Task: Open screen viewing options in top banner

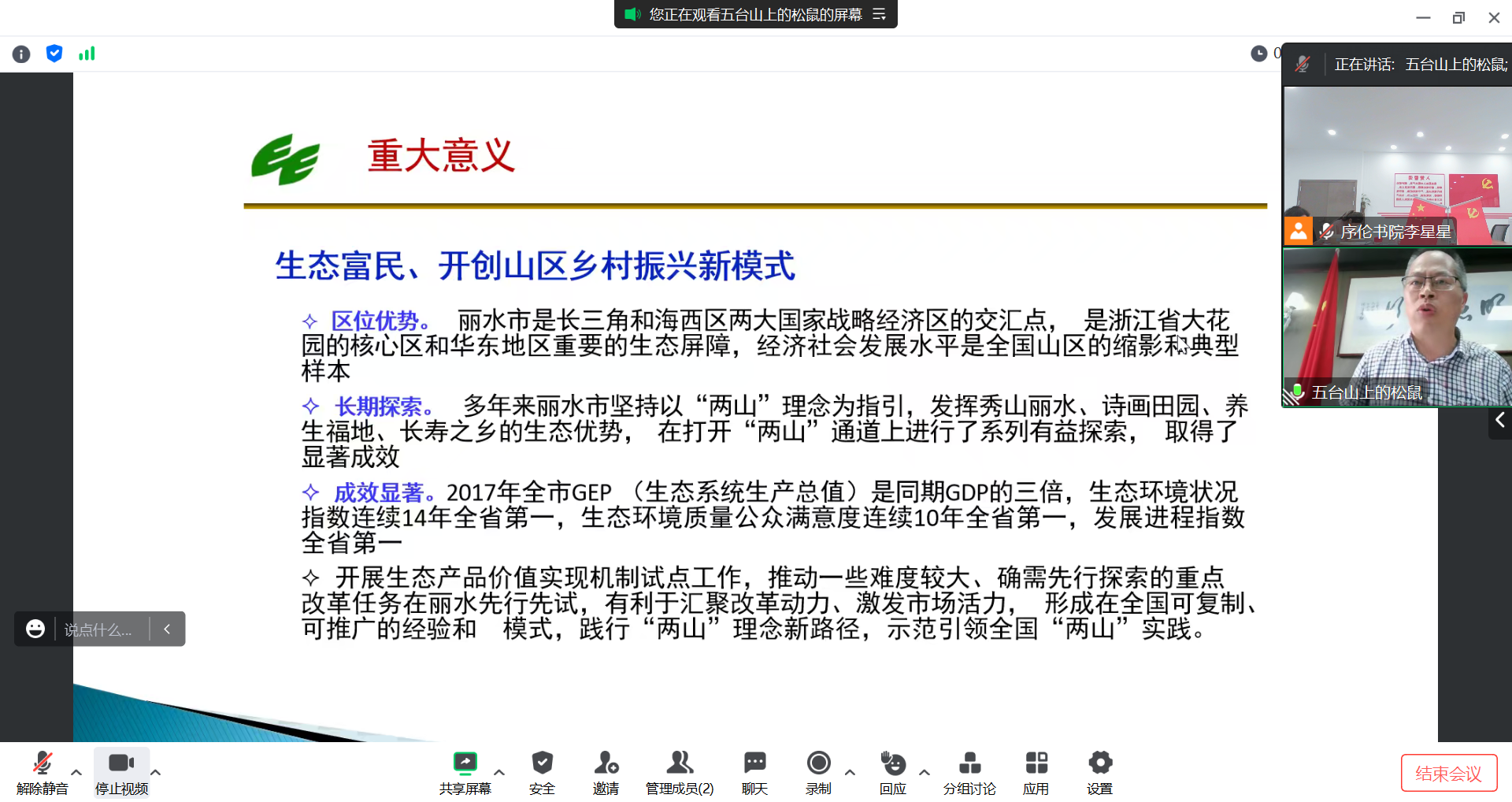Action: tap(880, 14)
